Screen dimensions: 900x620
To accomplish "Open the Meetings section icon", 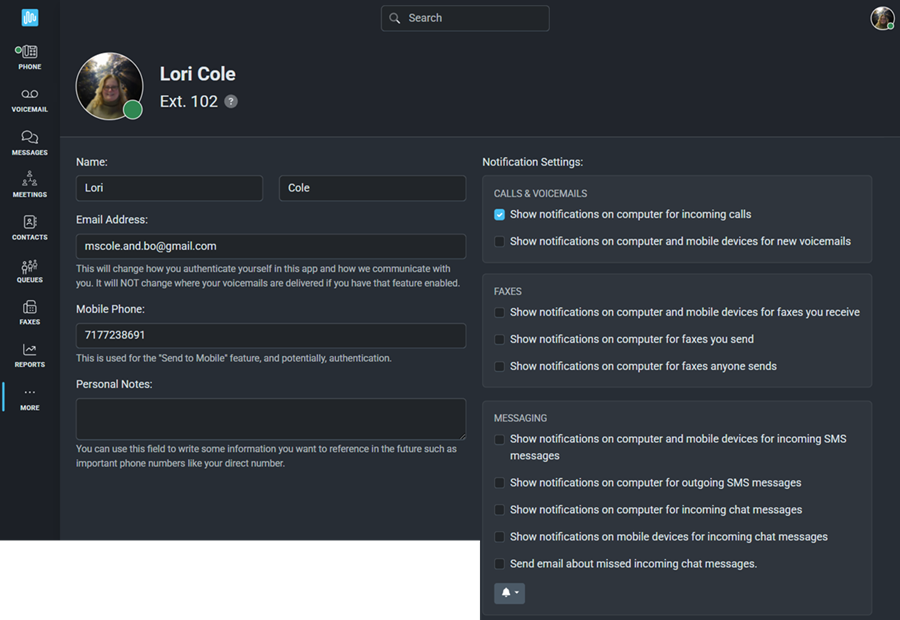I will [x=29, y=185].
